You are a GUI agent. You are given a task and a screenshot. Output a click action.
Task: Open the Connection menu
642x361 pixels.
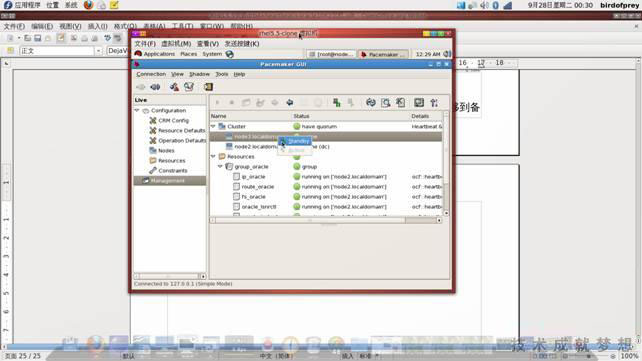pos(151,74)
